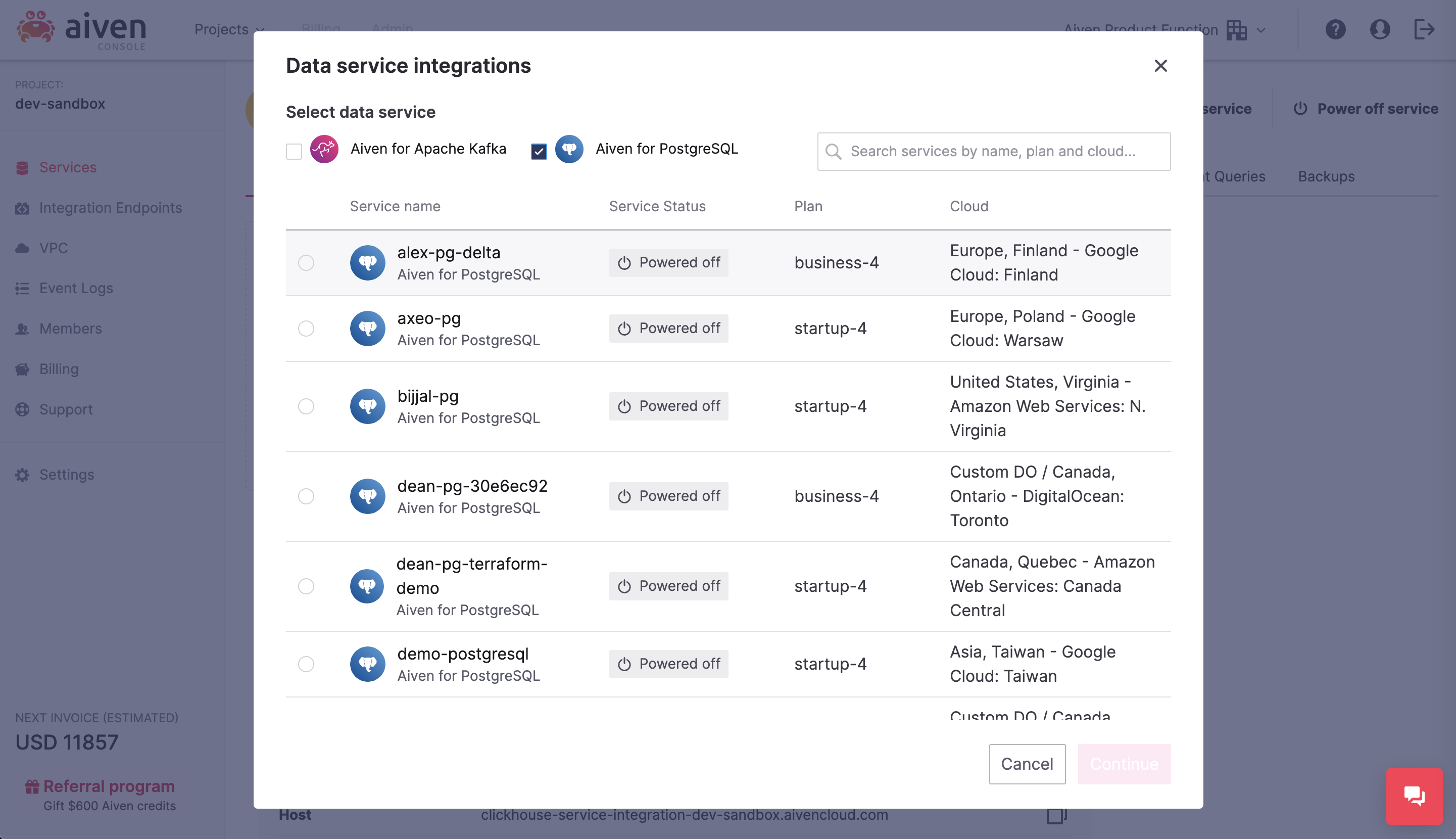Click the VPC cloud icon

(22, 248)
